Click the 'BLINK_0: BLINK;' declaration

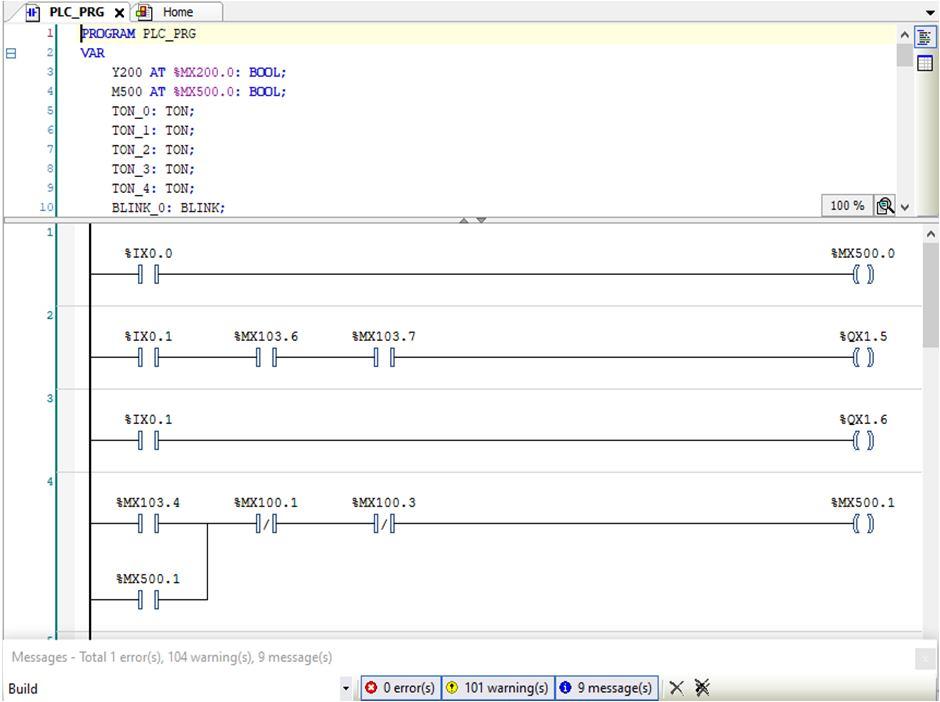coord(168,207)
